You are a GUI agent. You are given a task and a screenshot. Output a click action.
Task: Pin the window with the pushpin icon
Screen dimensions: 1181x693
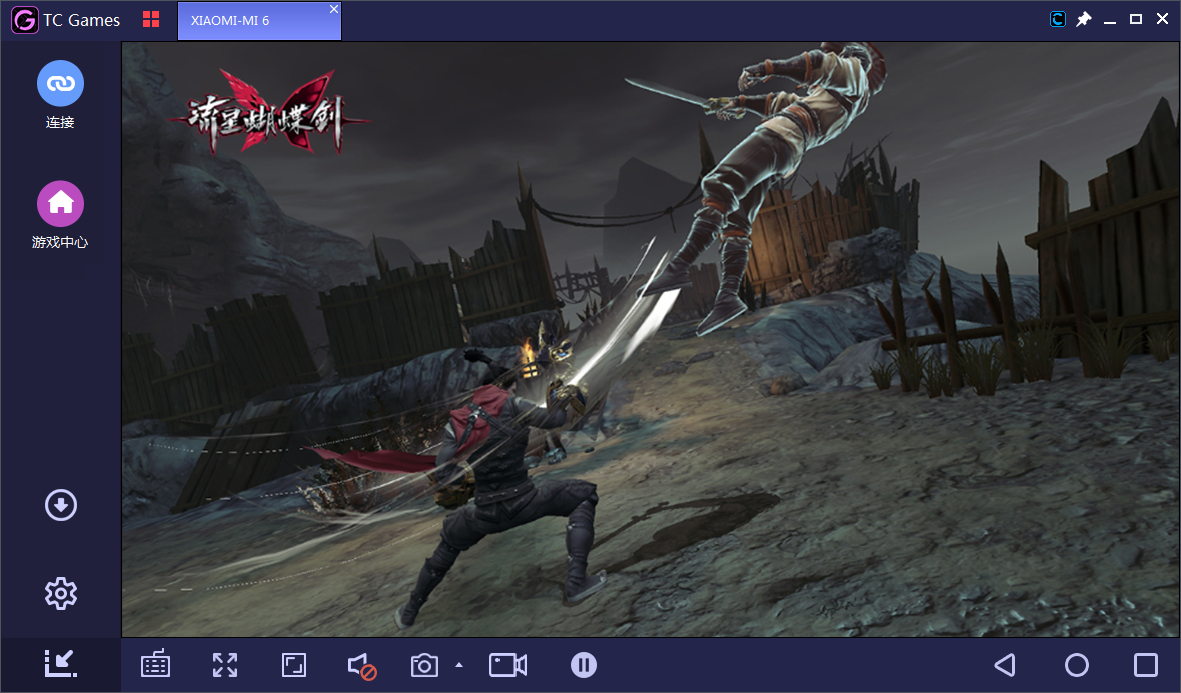point(1084,19)
